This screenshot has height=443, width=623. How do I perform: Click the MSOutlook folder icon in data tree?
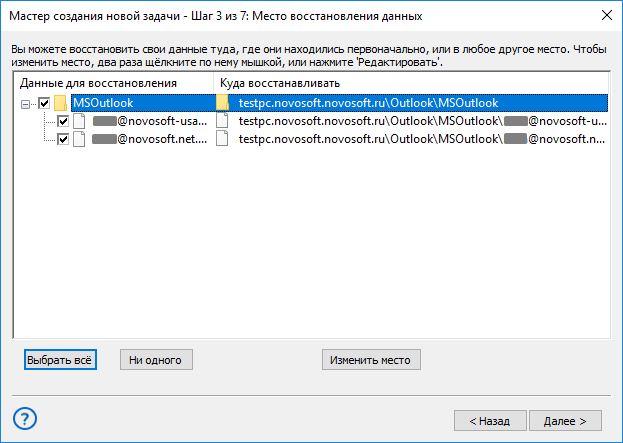(x=60, y=103)
